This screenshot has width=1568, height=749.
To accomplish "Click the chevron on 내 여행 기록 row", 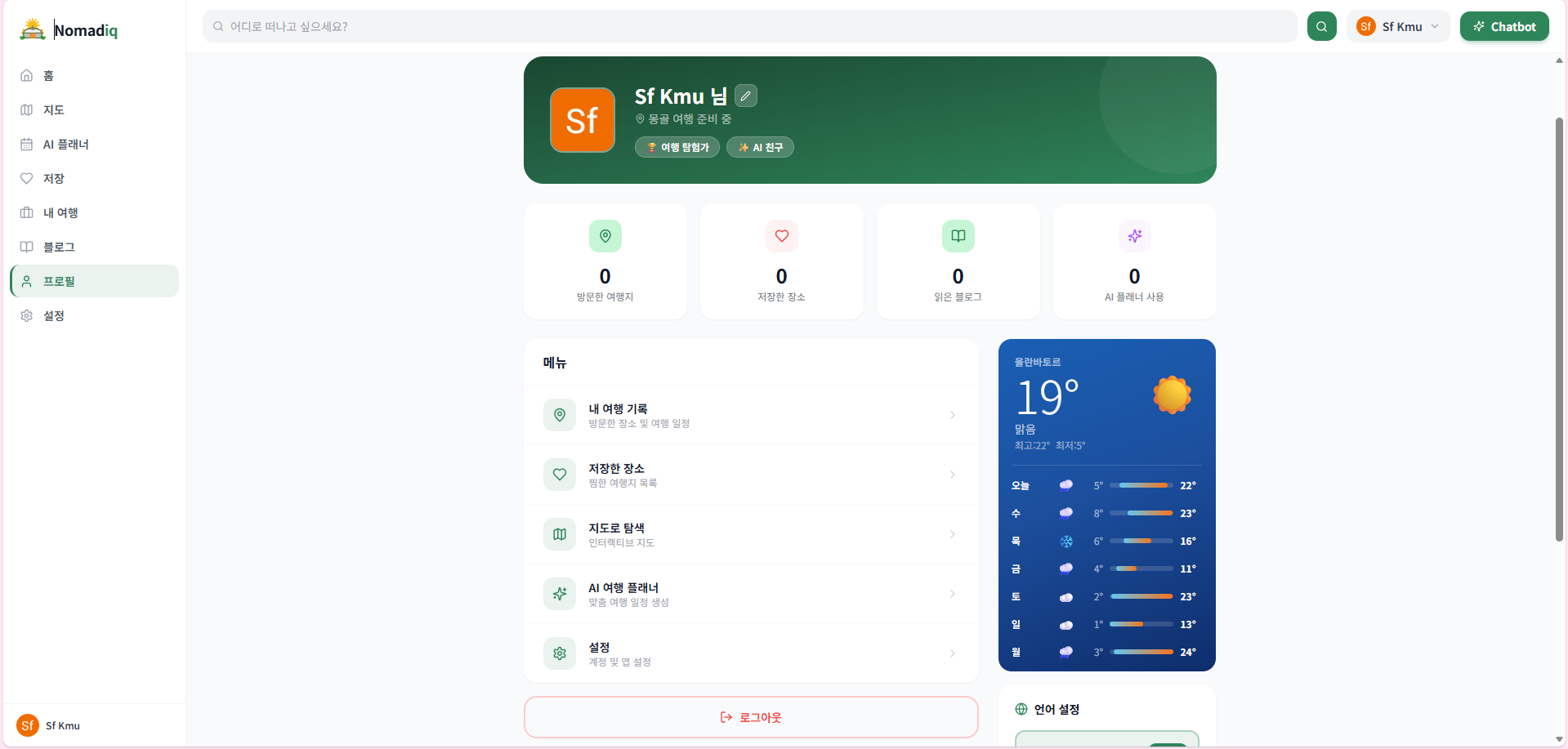I will pyautogui.click(x=953, y=415).
